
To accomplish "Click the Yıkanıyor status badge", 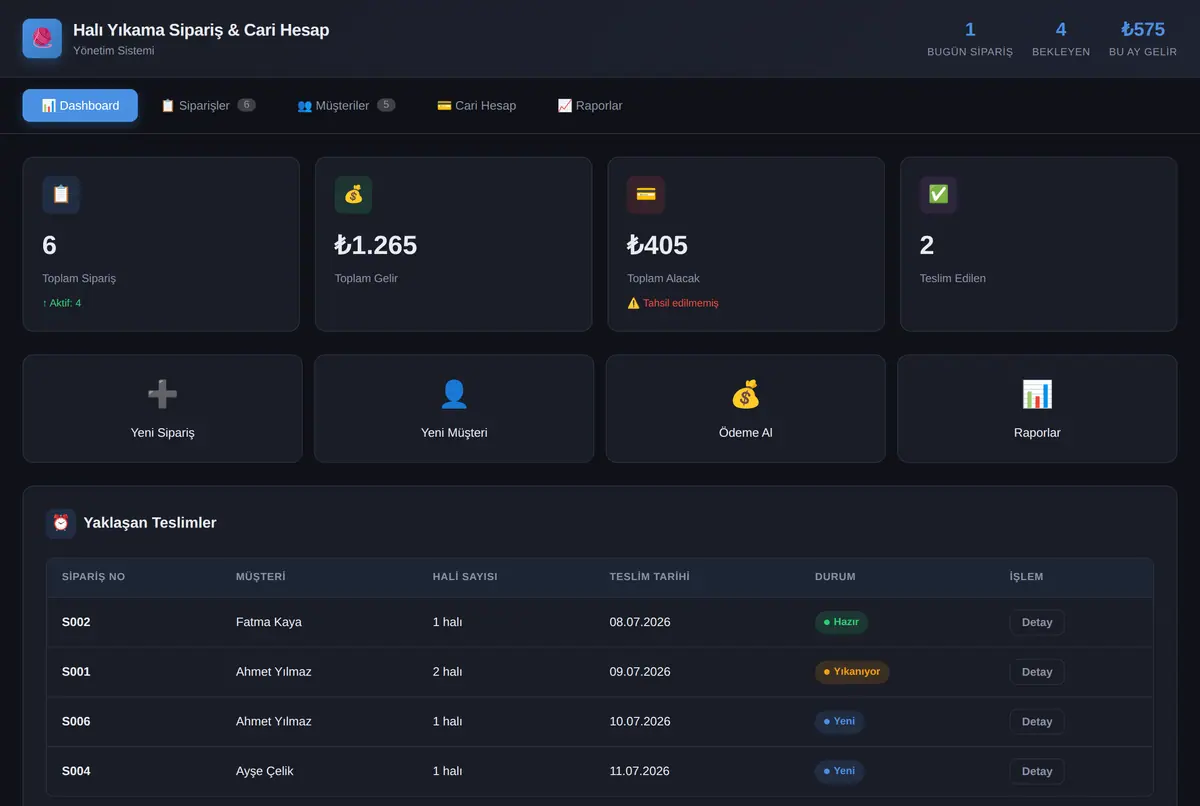I will [852, 672].
